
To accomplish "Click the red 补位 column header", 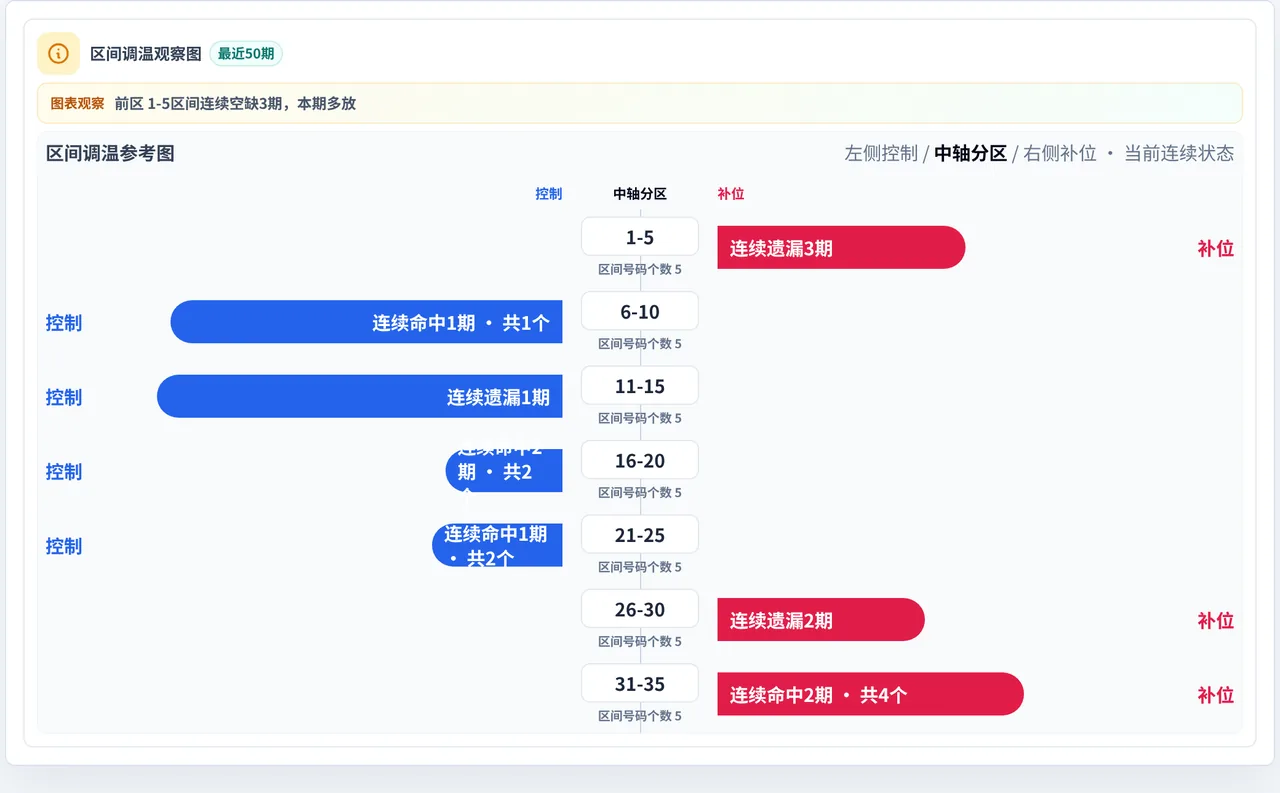I will point(731,194).
